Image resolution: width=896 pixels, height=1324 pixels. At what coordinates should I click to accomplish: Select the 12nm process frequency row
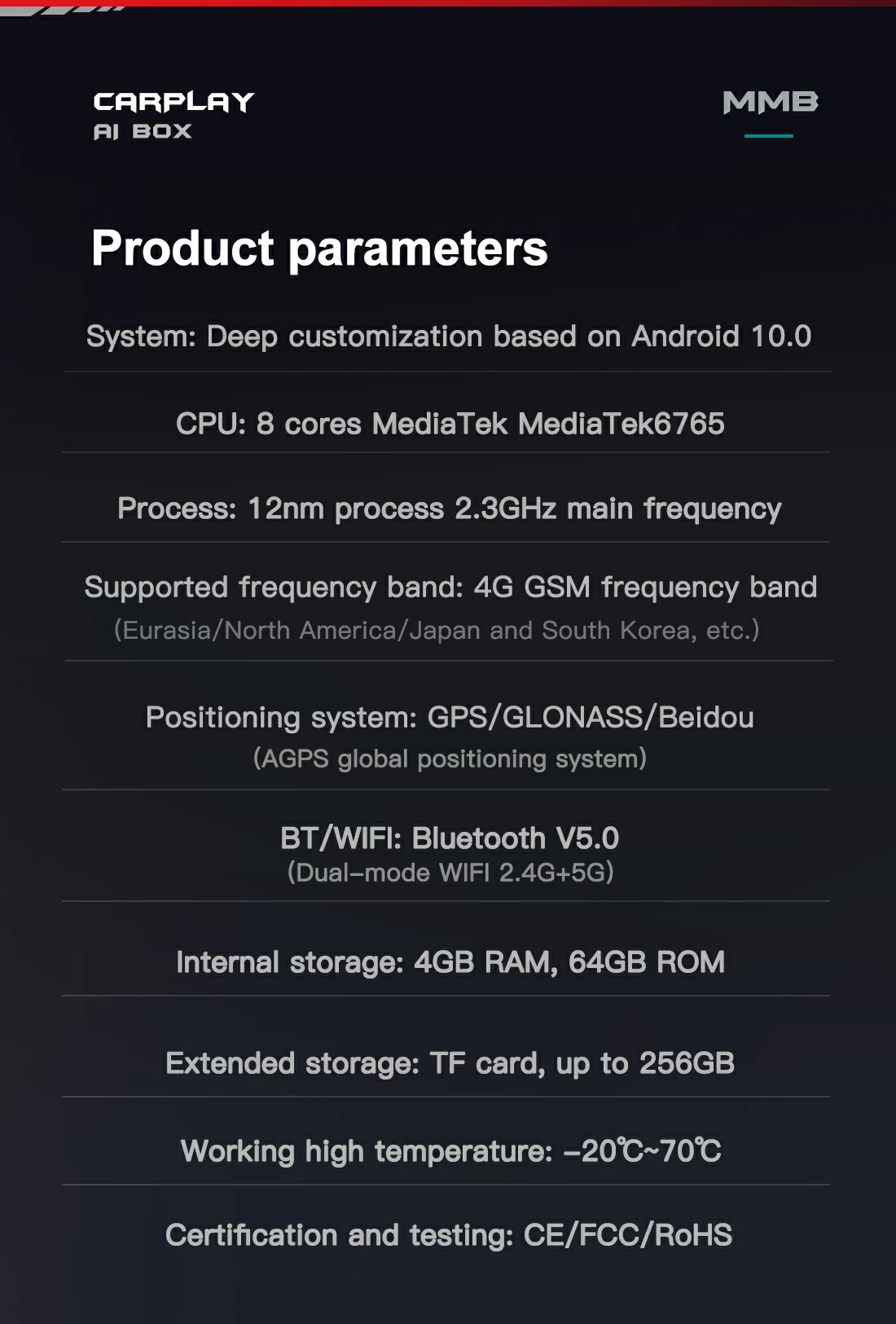click(x=449, y=508)
